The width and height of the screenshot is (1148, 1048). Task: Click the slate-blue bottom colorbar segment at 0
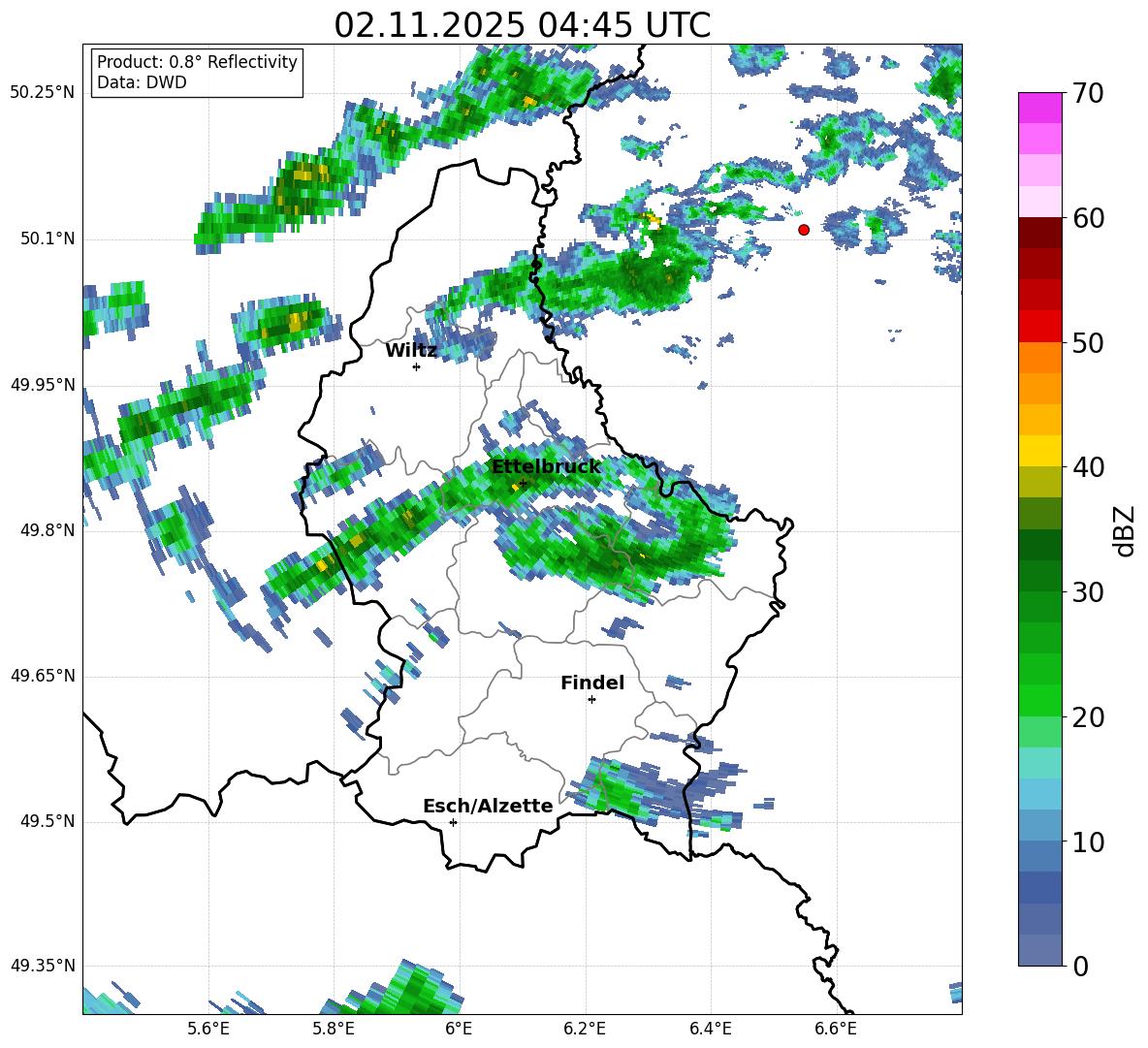coord(1039,950)
